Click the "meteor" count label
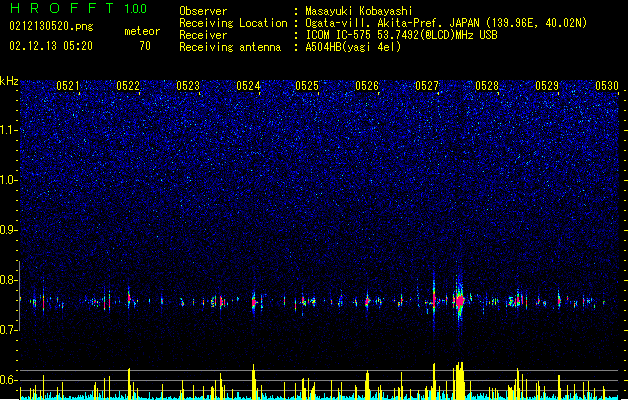629x400 pixels. point(142,31)
